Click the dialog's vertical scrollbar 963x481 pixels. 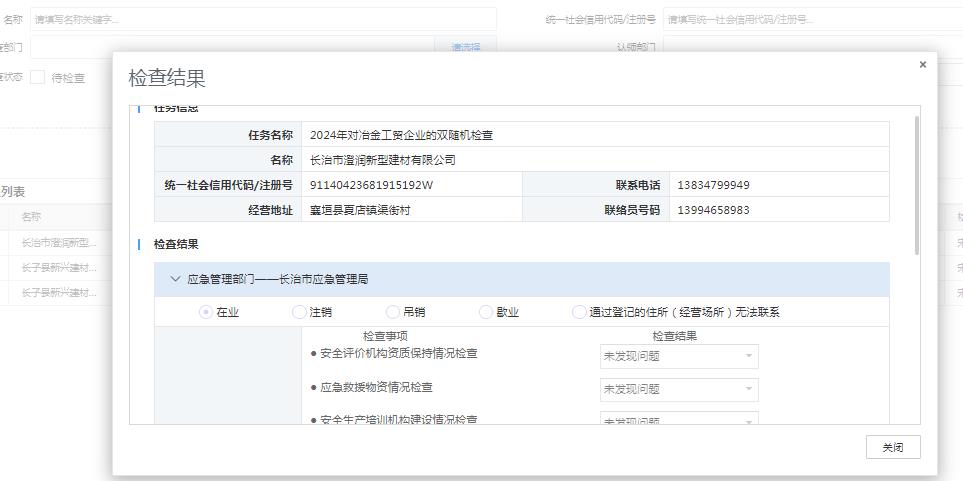917,186
